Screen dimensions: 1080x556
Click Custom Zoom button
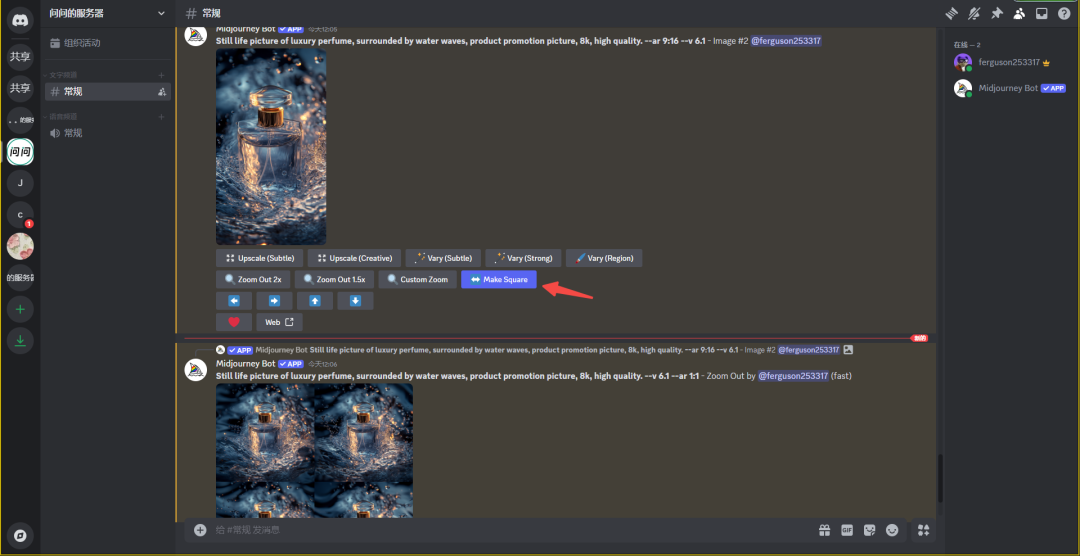point(417,280)
